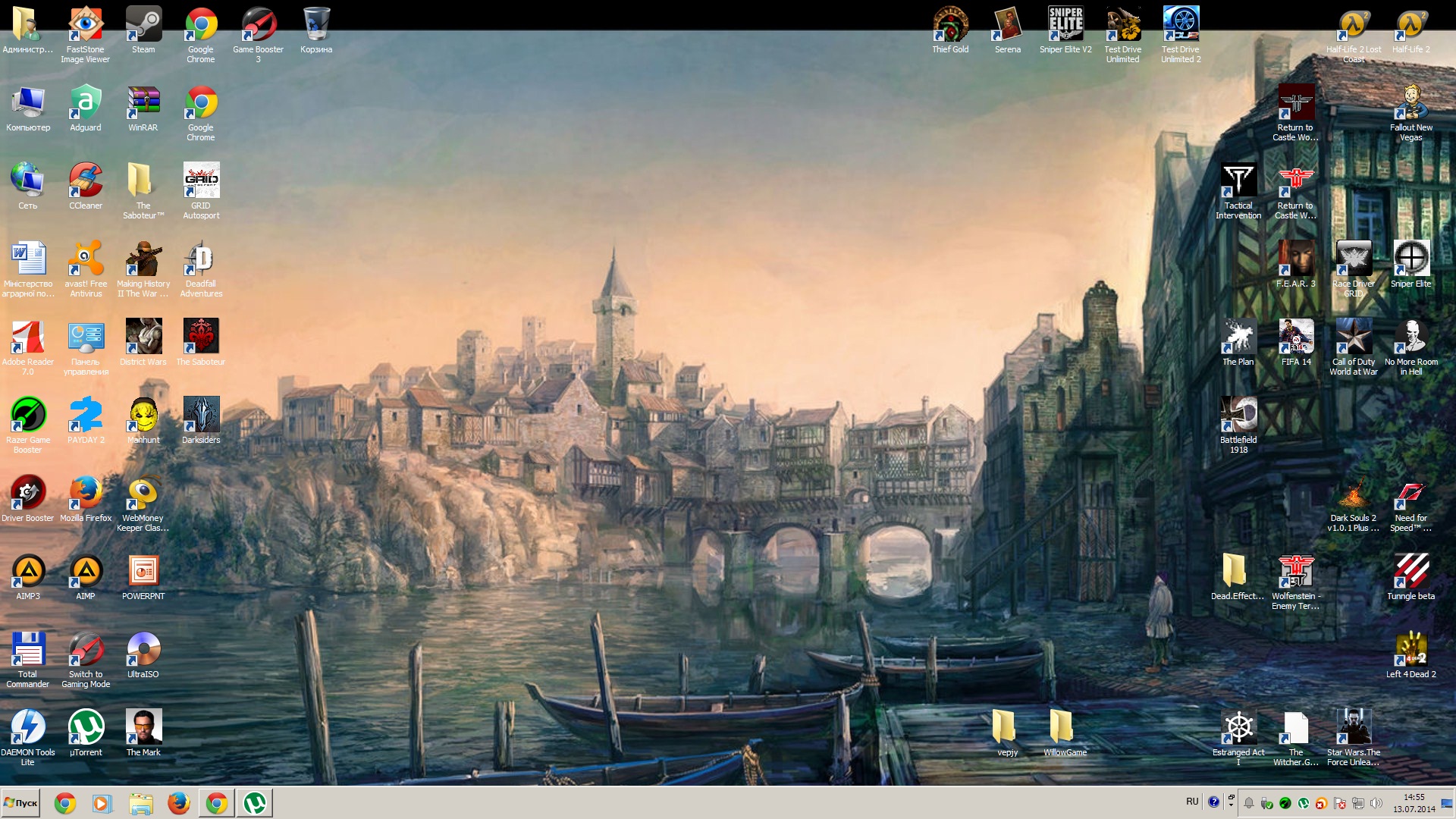
Task: Open Driver Booster shortcut
Action: tap(28, 499)
